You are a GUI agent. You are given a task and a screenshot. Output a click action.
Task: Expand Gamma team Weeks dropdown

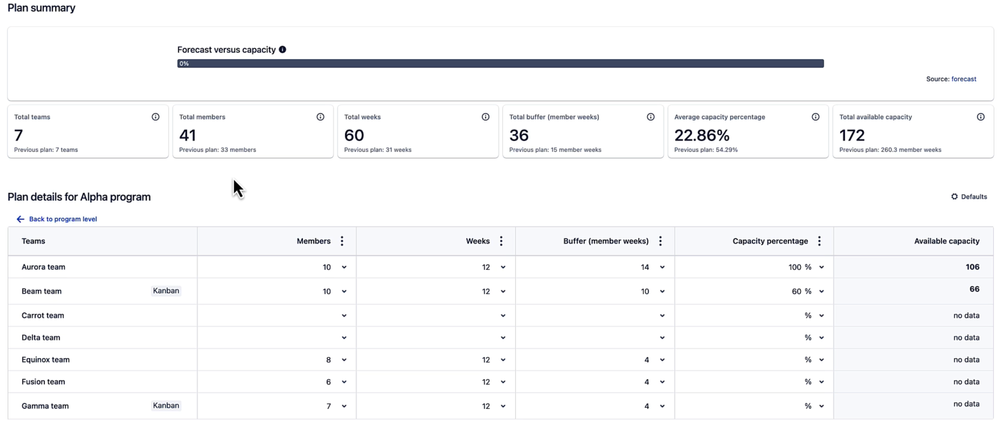coord(503,406)
